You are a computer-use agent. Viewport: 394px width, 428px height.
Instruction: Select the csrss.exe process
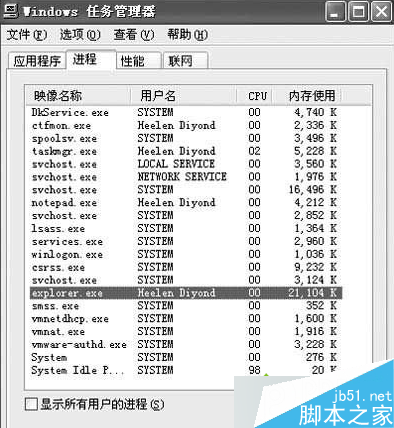click(185, 267)
